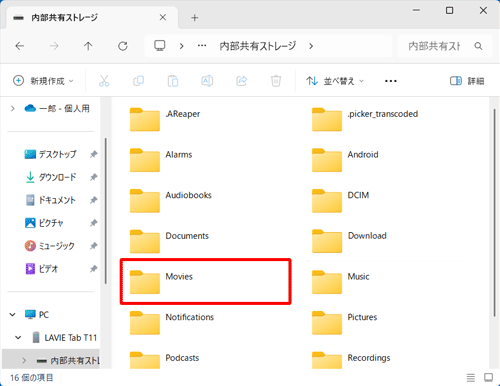Click the search magnifier icon
The image size is (500, 386).
(x=478, y=46)
